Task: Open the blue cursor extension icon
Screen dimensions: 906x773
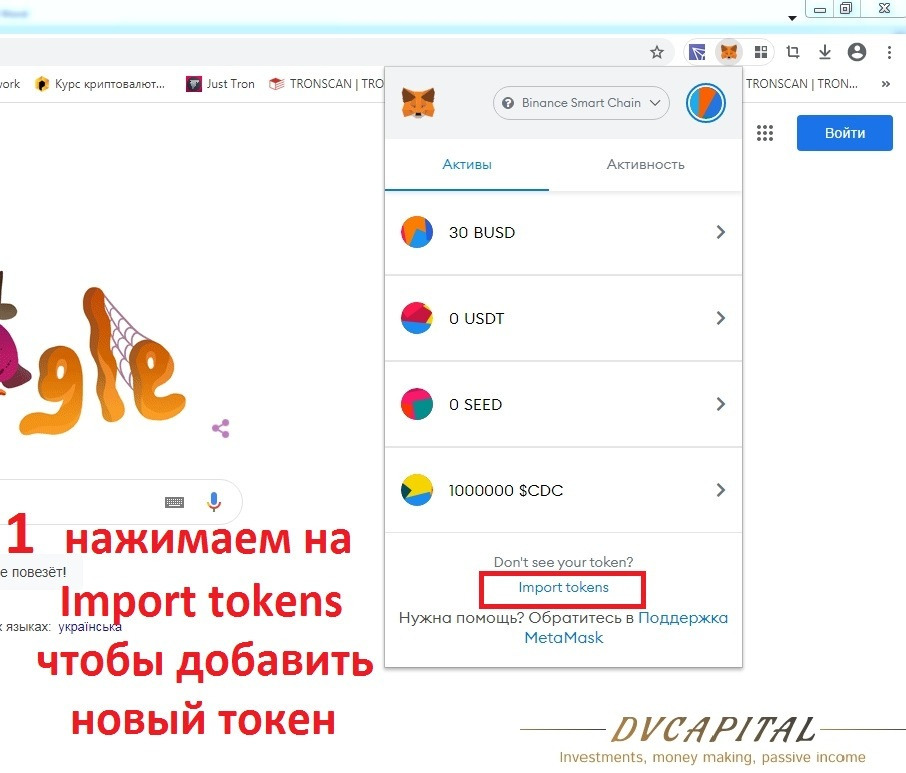Action: (697, 53)
